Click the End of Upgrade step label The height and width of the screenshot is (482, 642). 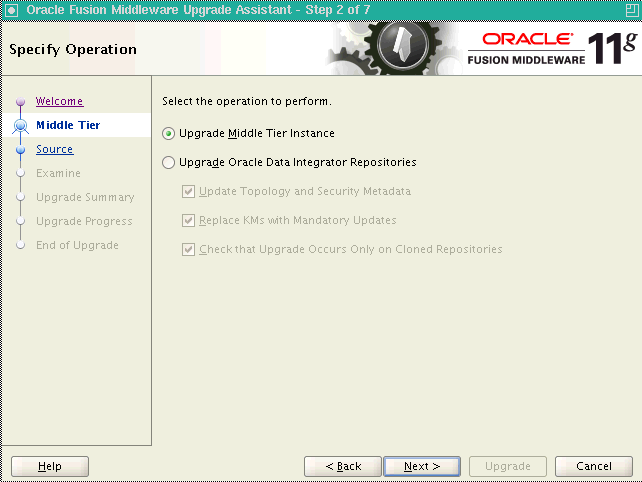[77, 245]
